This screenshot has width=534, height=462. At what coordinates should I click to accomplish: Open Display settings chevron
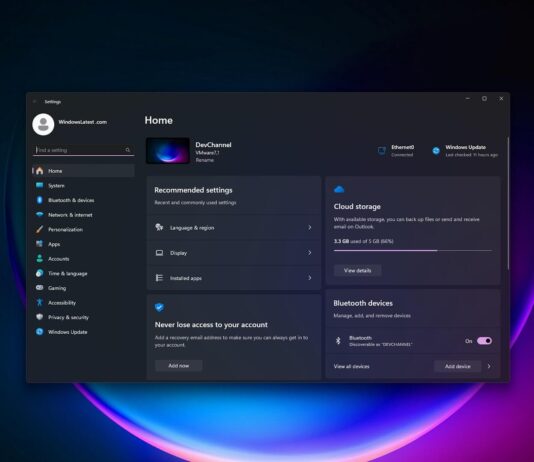pos(310,253)
